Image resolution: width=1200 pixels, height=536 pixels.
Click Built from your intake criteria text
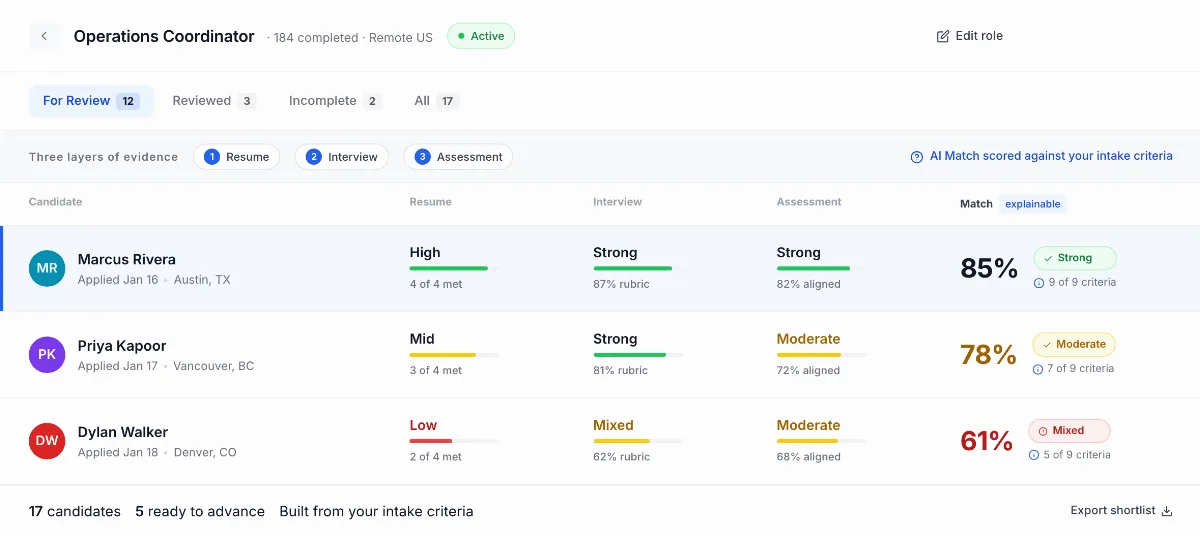click(x=376, y=511)
